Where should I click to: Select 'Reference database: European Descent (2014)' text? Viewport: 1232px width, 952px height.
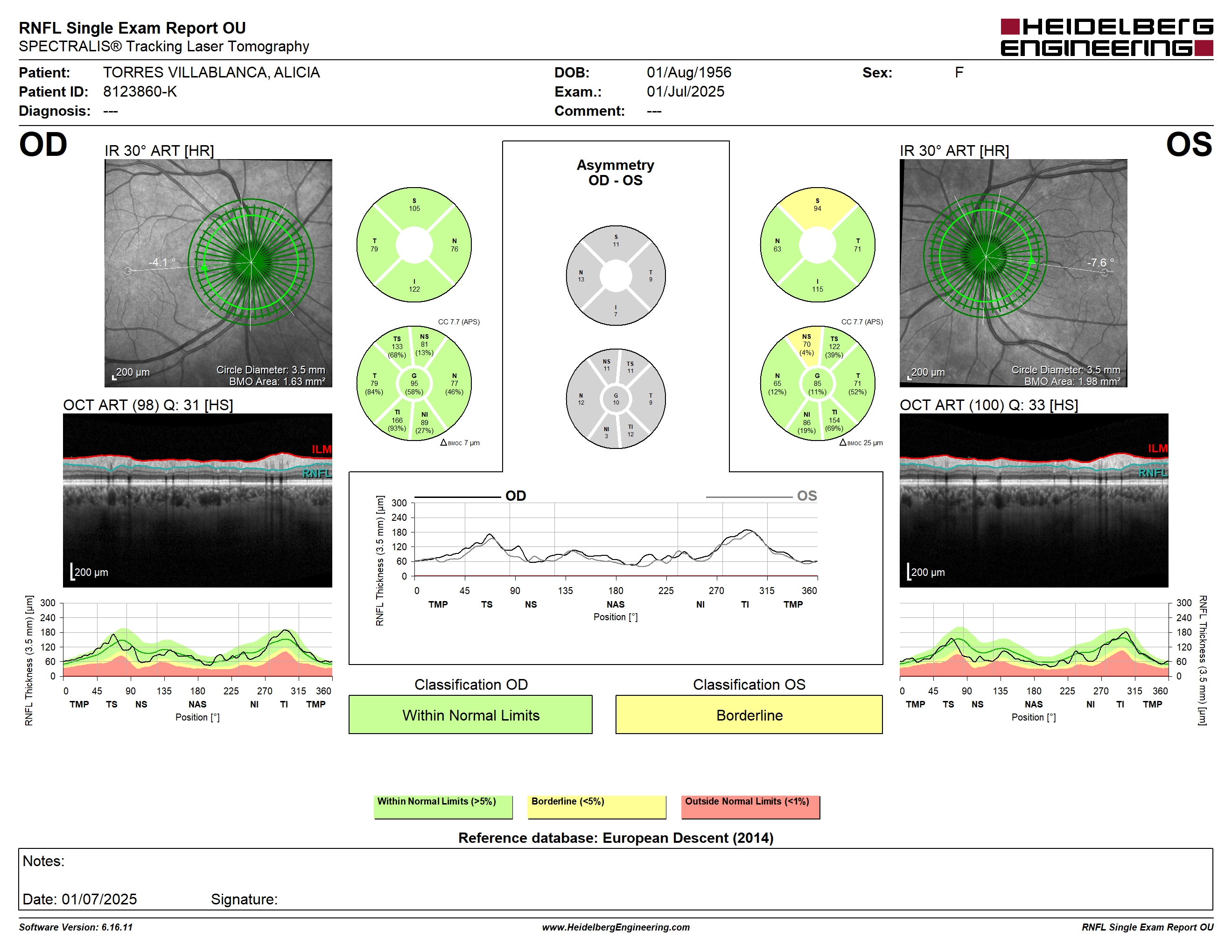click(616, 838)
